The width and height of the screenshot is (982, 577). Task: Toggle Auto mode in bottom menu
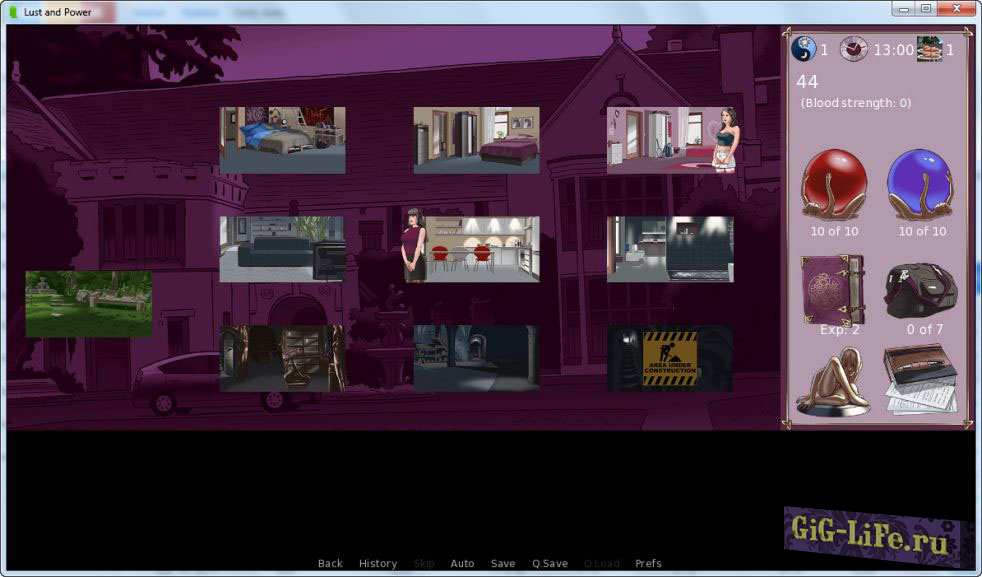pos(462,564)
